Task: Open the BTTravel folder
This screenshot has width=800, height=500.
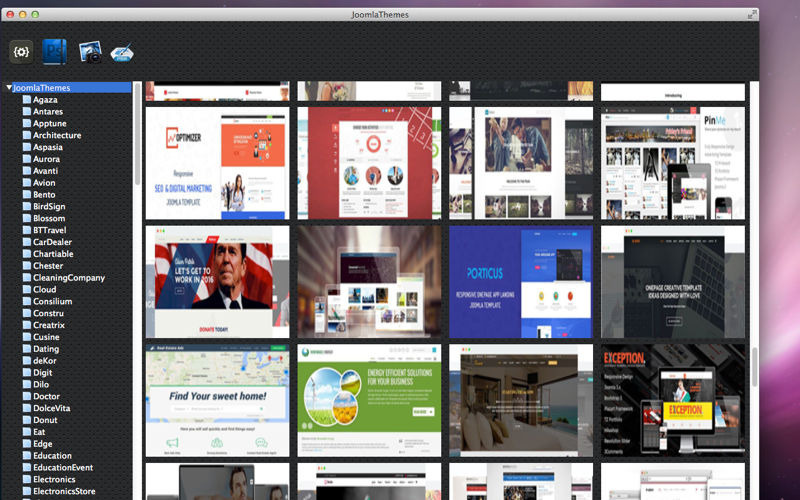Action: coord(49,230)
